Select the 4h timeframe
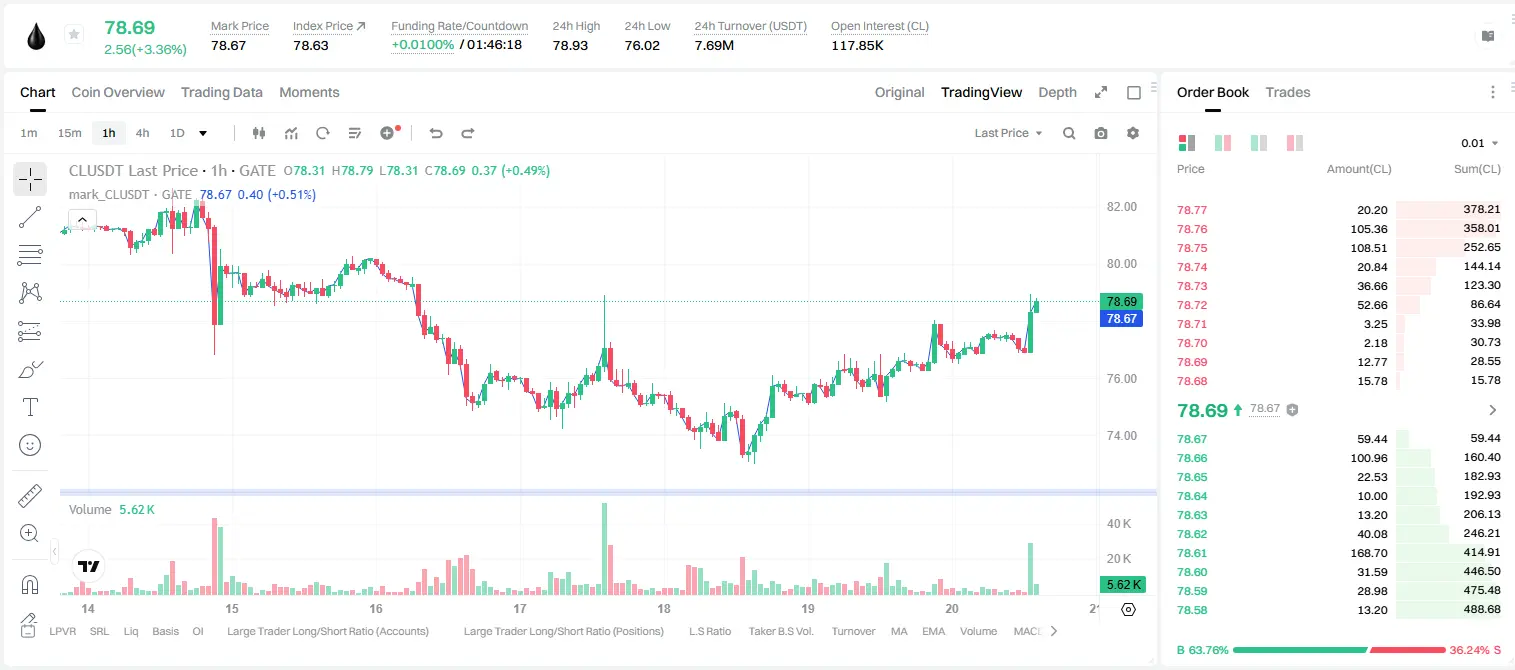This screenshot has width=1515, height=670. 143,133
